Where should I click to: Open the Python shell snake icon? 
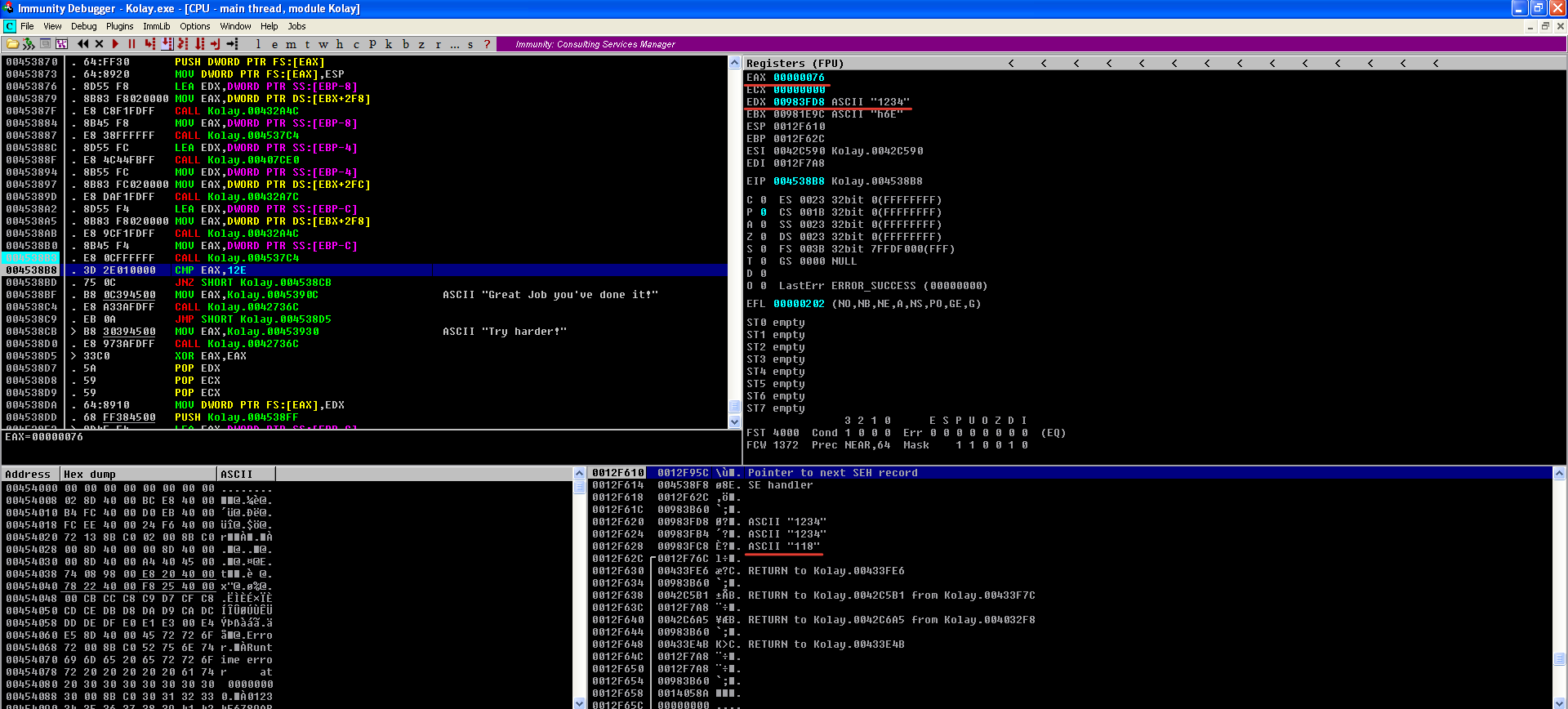pyautogui.click(x=29, y=44)
